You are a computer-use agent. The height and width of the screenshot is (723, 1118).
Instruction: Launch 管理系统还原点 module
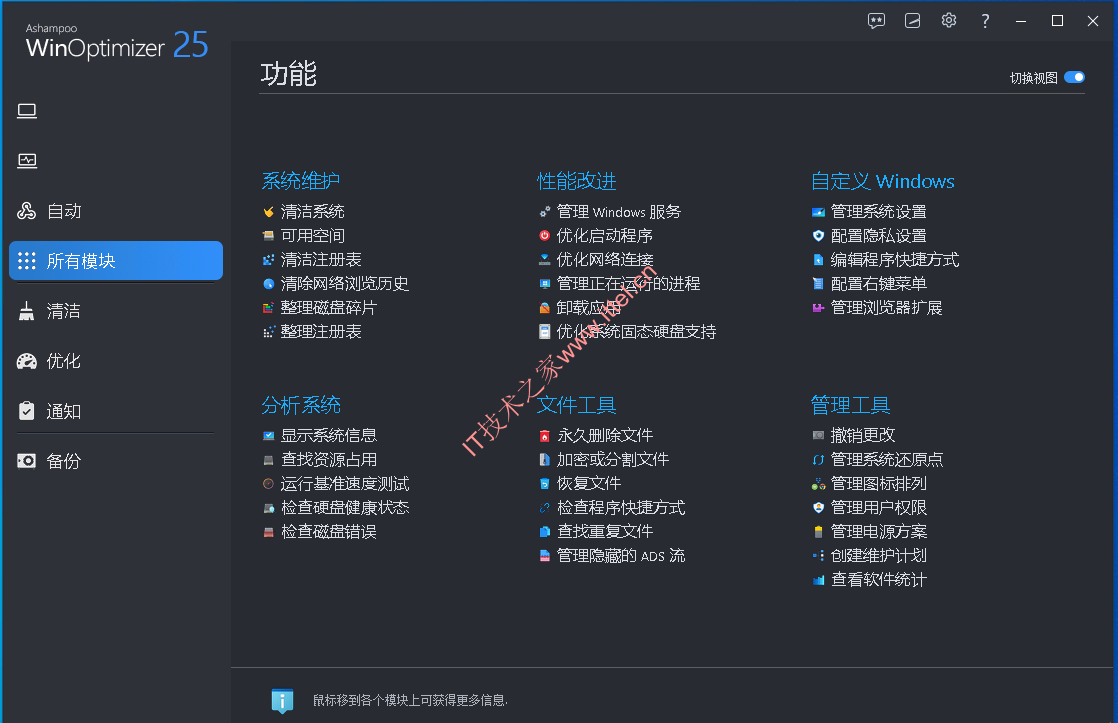(887, 460)
